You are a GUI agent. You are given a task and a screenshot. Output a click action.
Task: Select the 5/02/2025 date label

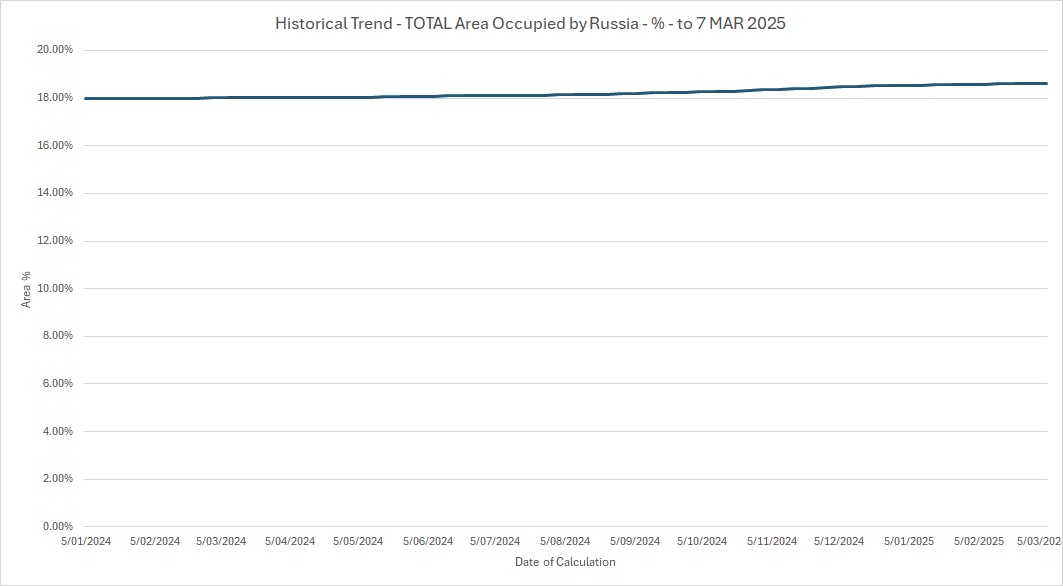tap(979, 541)
